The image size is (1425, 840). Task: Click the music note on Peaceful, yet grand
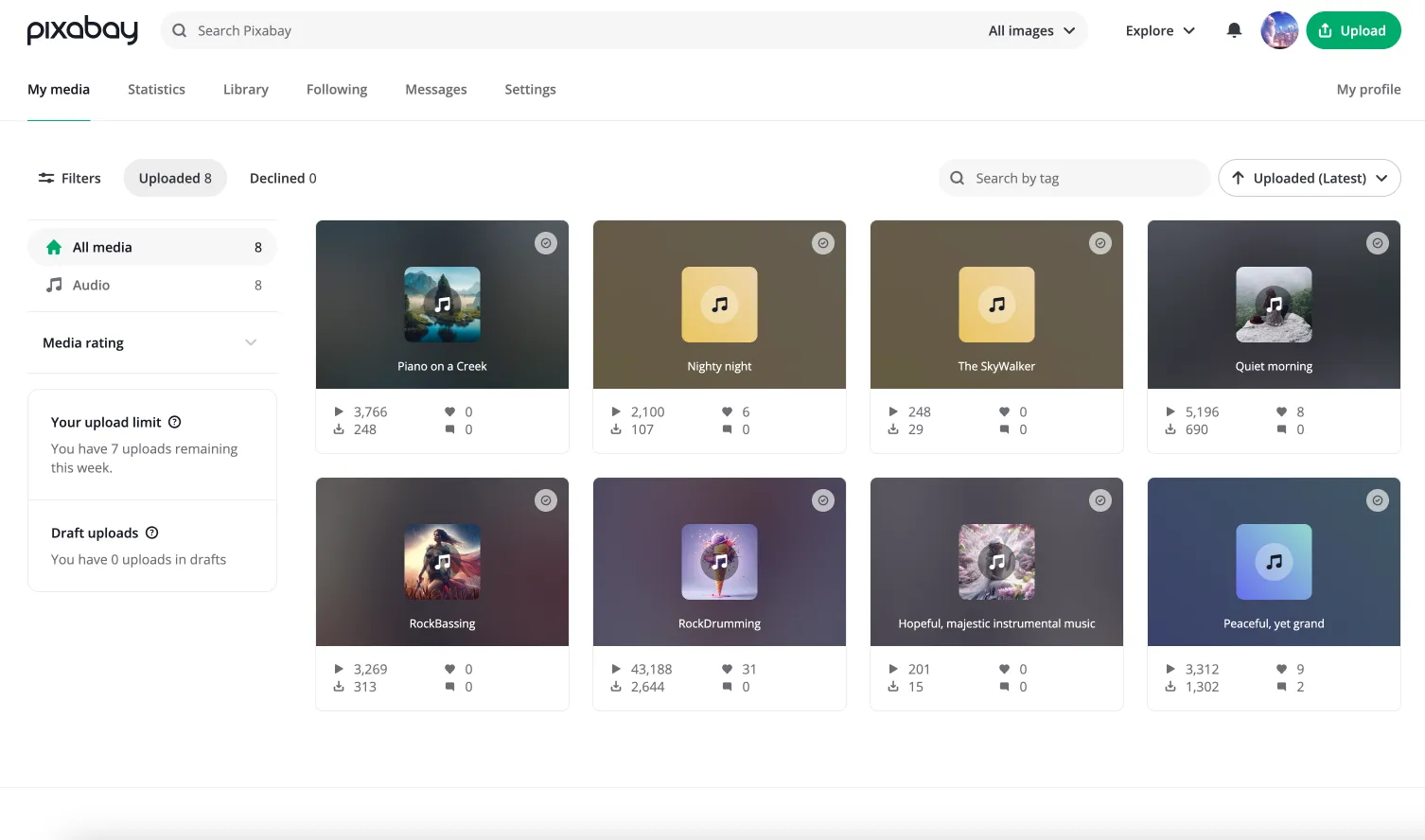(x=1275, y=562)
